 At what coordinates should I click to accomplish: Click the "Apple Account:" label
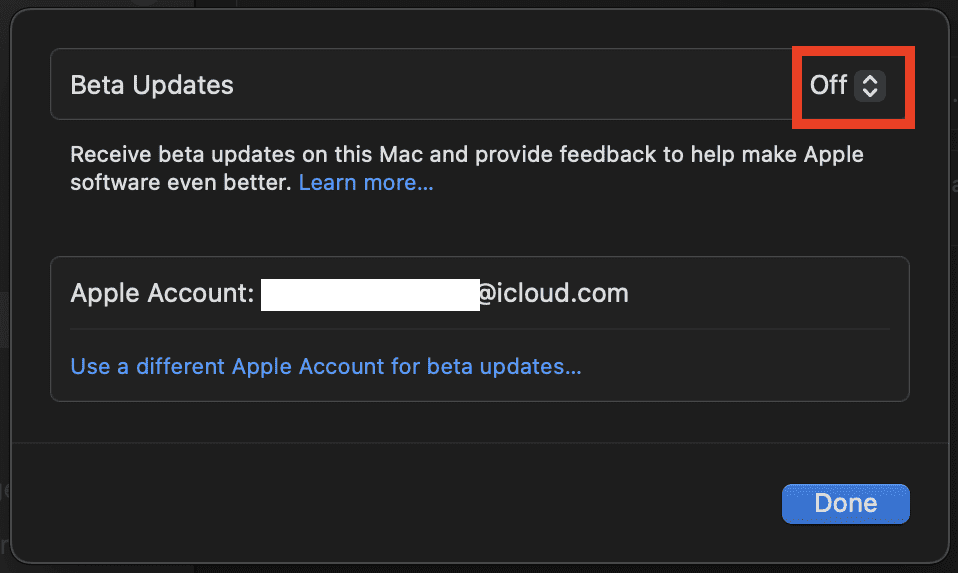161,294
